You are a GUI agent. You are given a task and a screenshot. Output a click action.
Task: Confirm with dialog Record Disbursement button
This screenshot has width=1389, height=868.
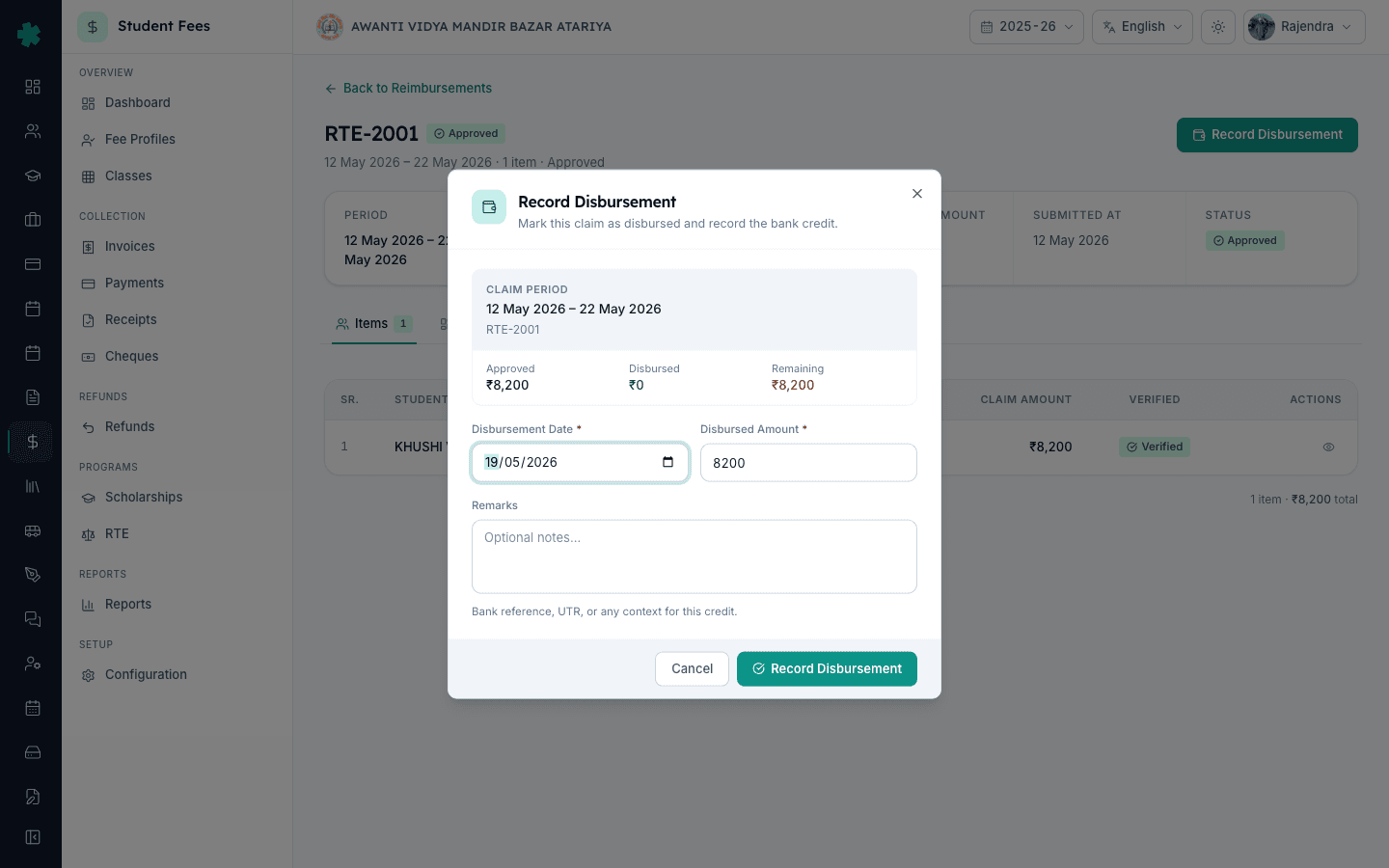(827, 668)
